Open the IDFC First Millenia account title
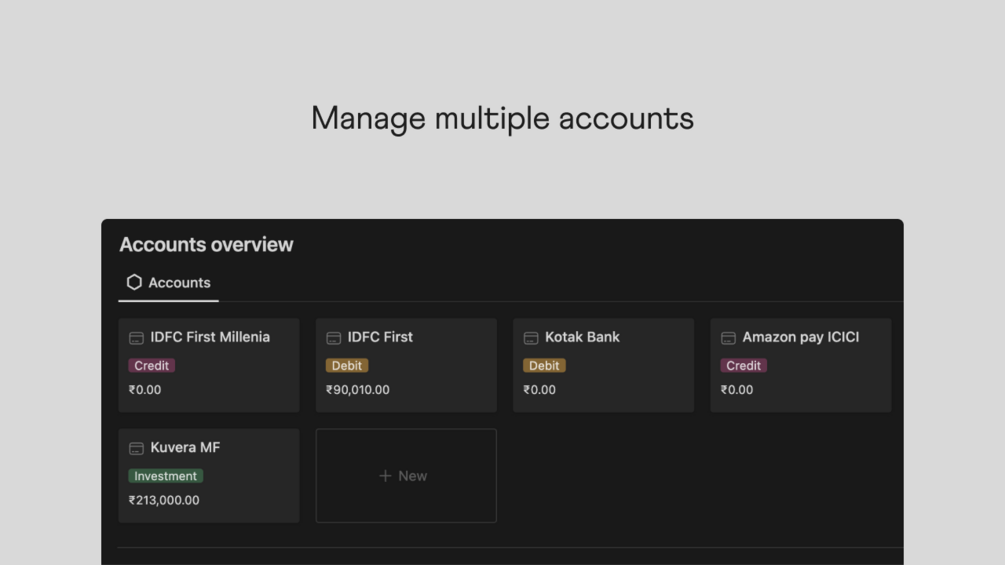The height and width of the screenshot is (565, 1005). 210,337
